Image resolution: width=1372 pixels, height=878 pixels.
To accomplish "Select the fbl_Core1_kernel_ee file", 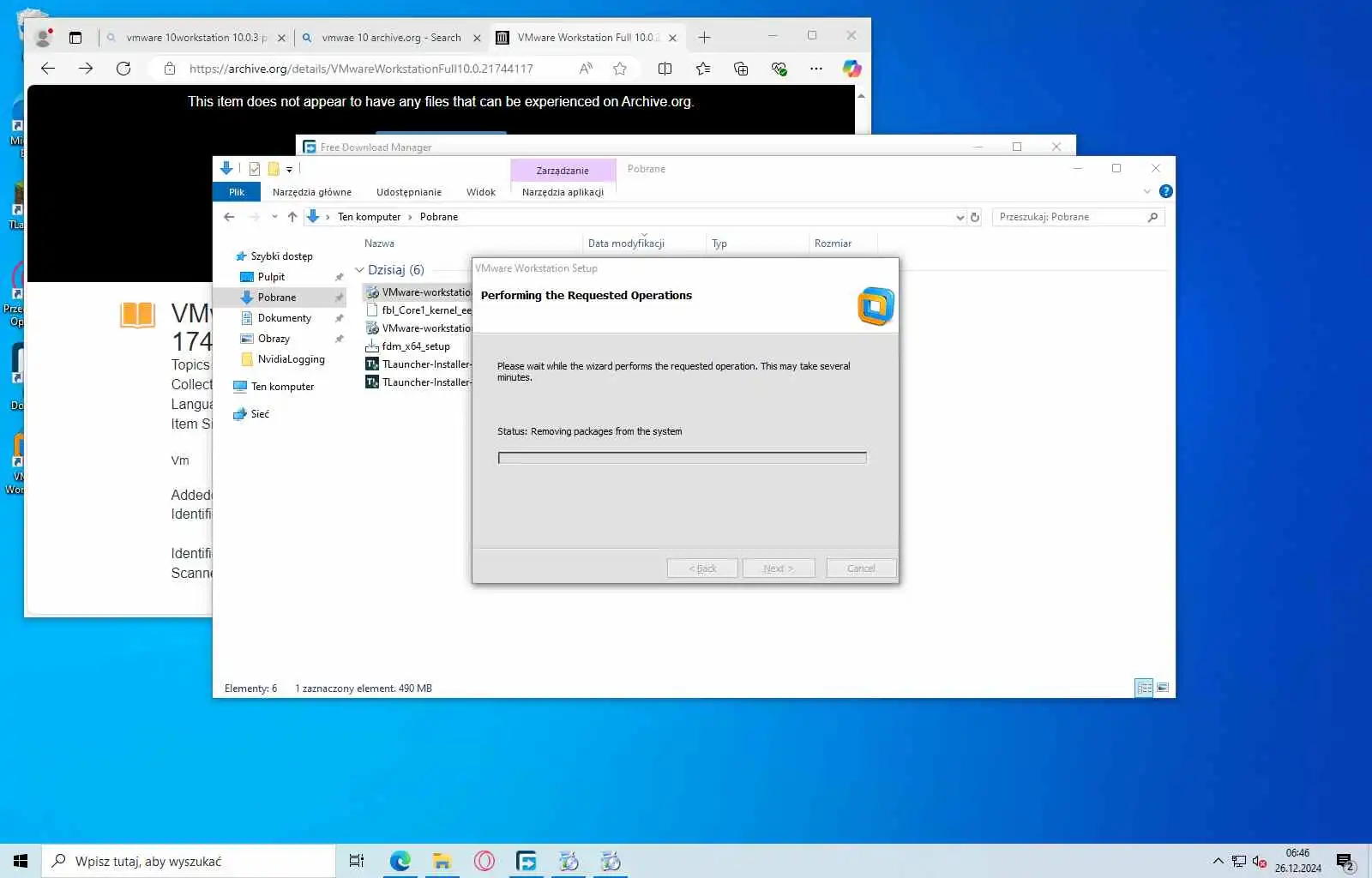I will (426, 310).
